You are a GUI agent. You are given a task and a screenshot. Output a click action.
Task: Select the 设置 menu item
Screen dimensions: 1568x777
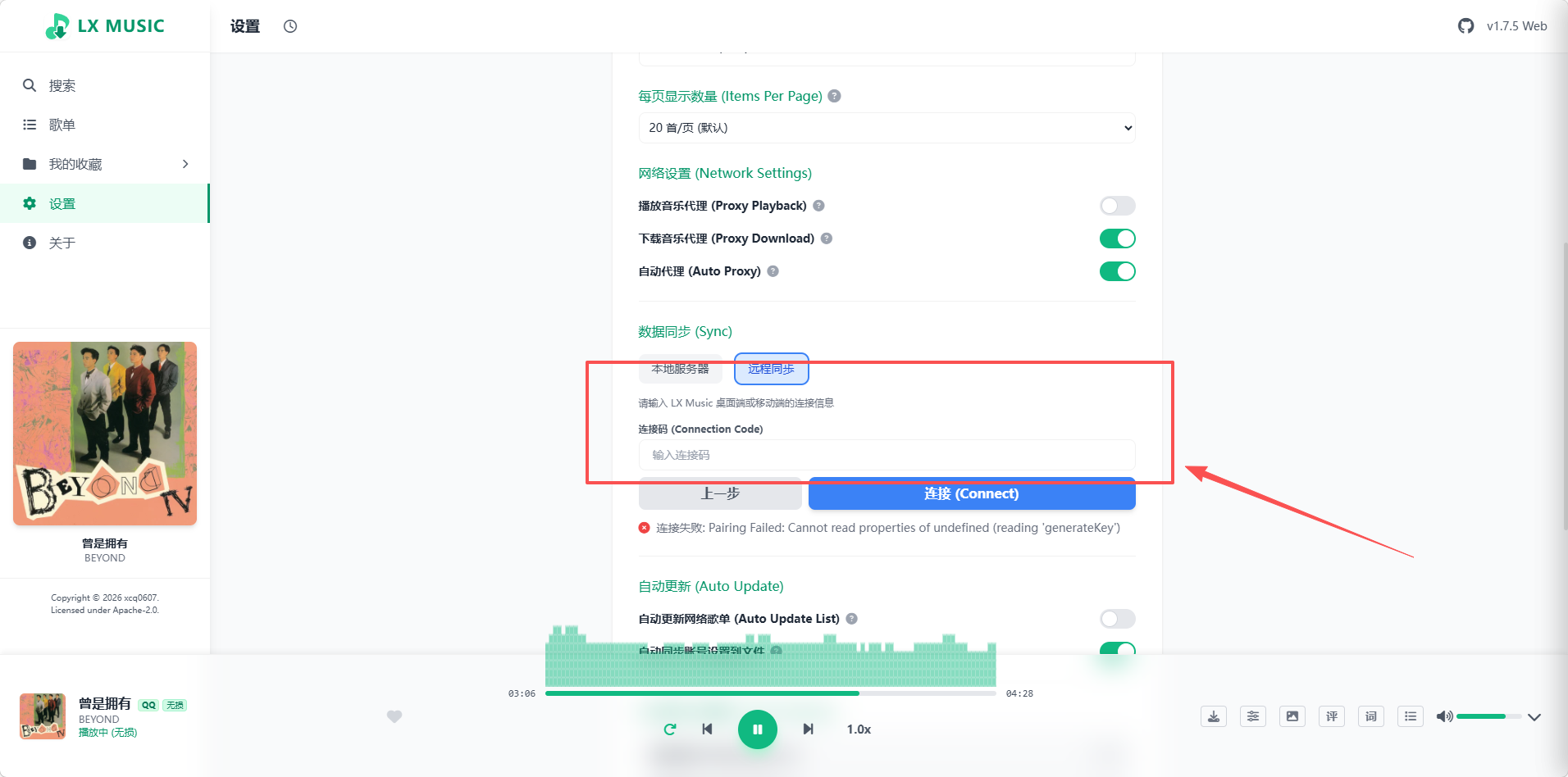click(105, 203)
